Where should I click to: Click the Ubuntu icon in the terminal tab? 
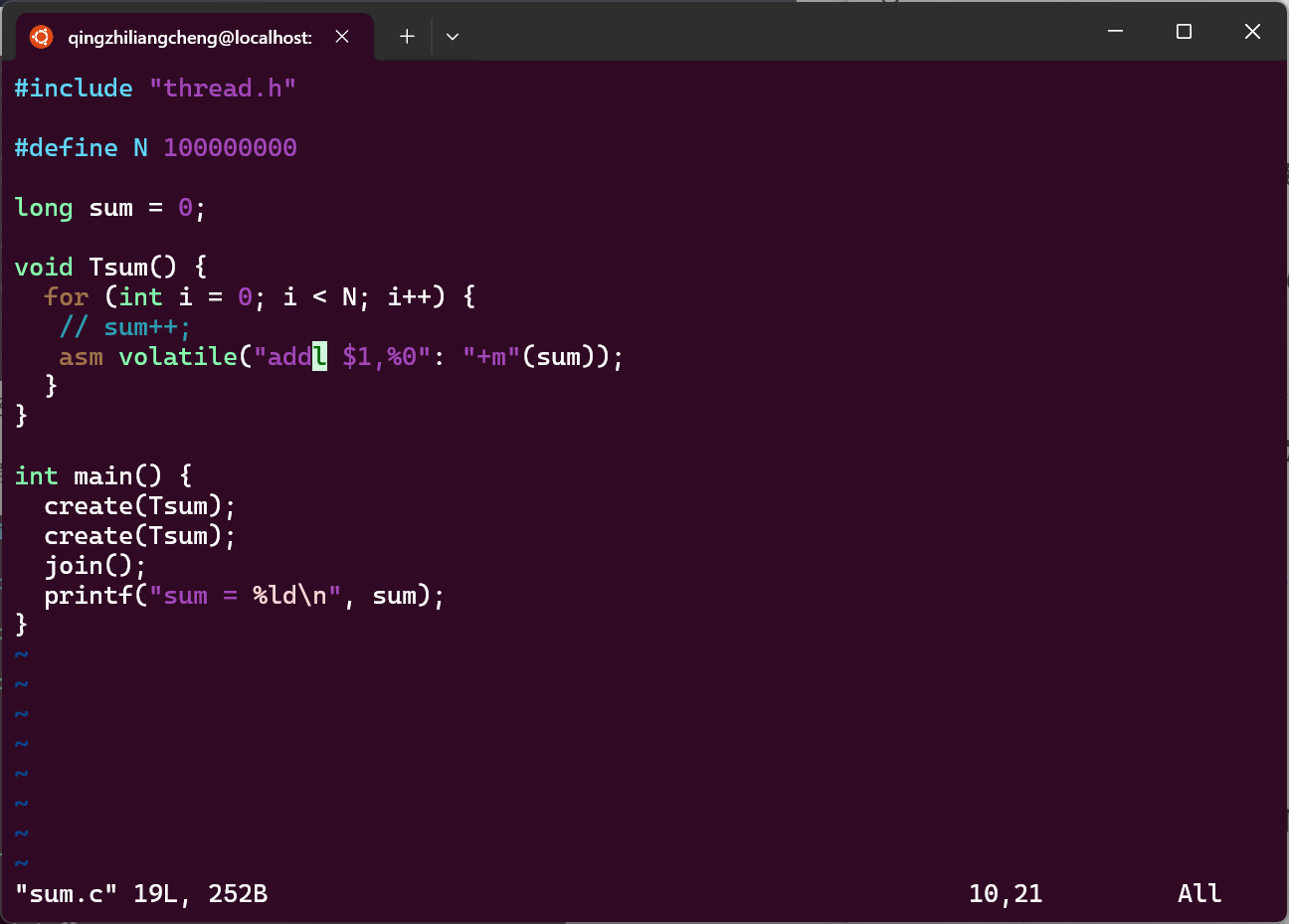tap(41, 37)
